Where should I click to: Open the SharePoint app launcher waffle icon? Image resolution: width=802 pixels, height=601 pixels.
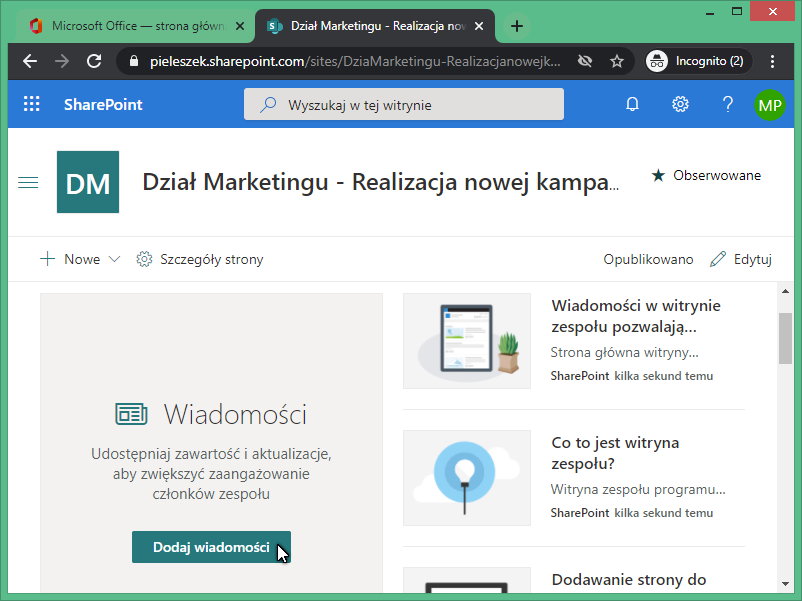click(x=30, y=103)
